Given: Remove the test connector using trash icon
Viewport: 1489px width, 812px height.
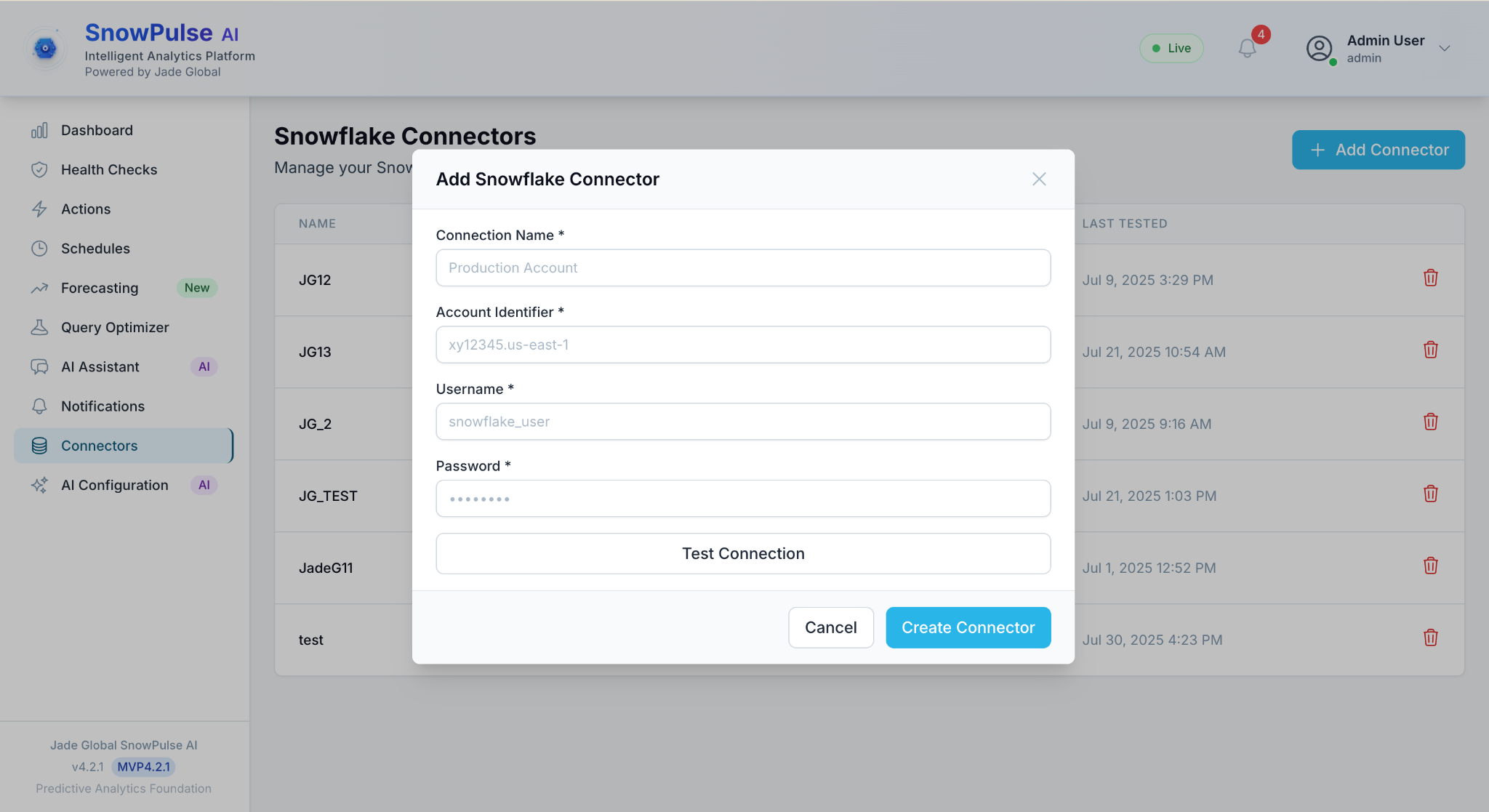Looking at the screenshot, I should click(x=1430, y=638).
